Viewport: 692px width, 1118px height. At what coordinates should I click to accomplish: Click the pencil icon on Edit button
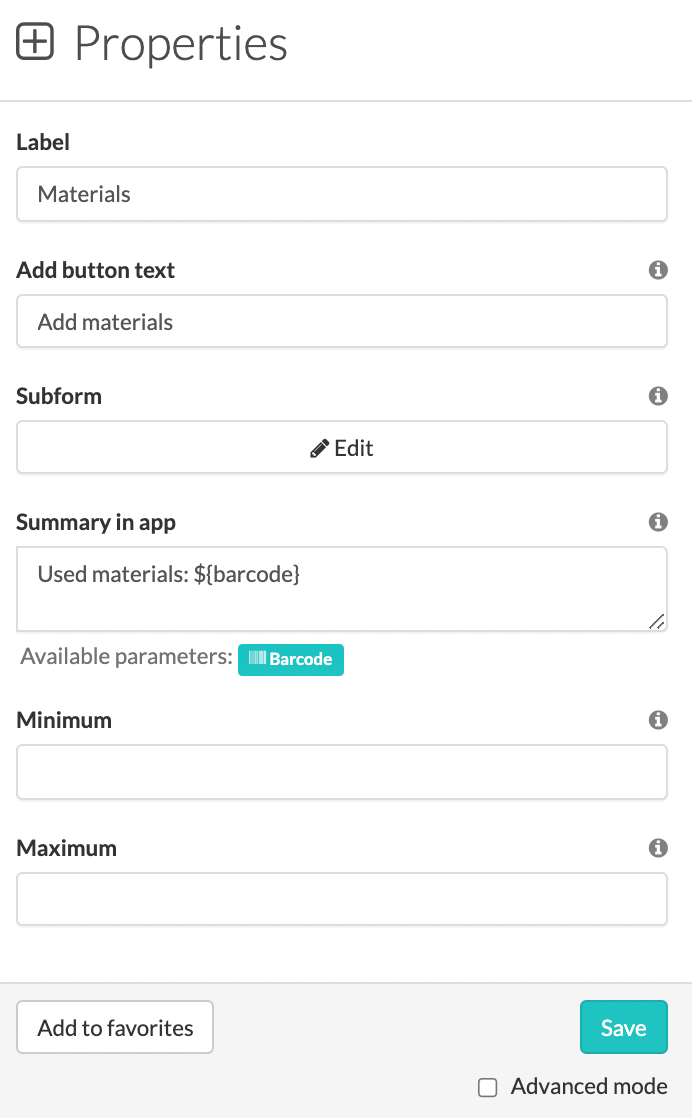[x=321, y=447]
